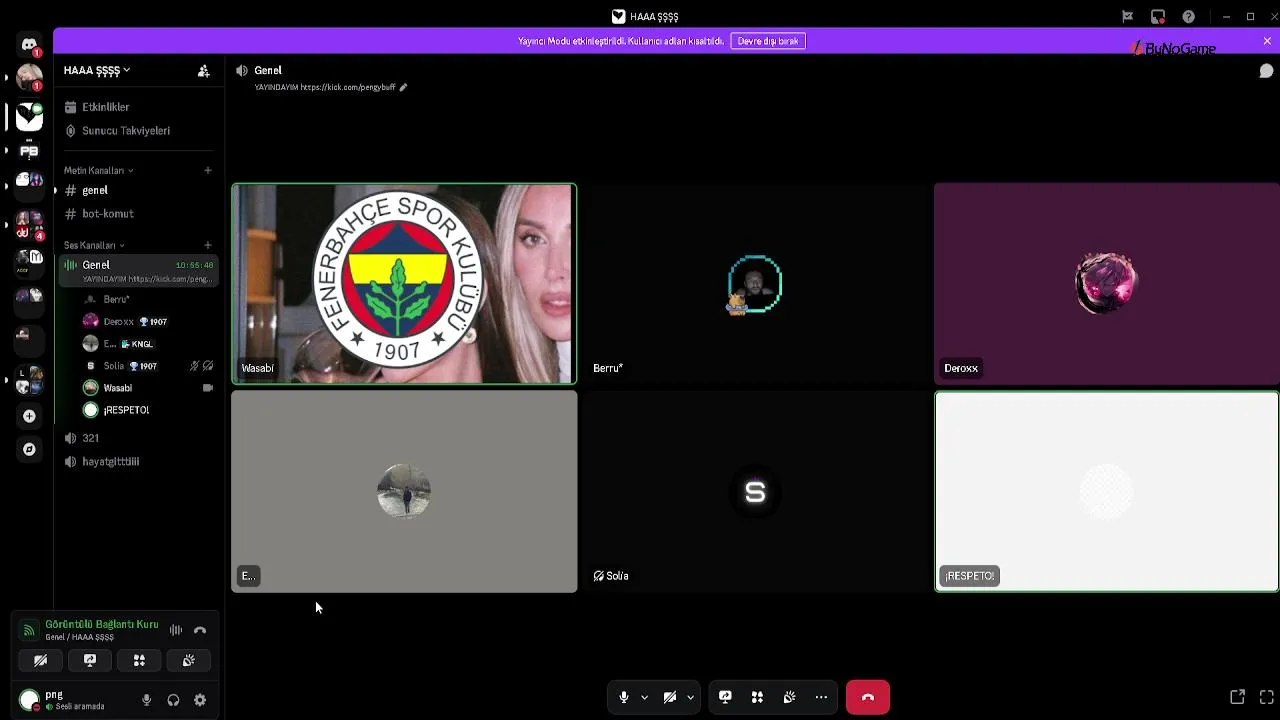Open user settings gear
Viewport: 1280px width, 720px height.
(200, 700)
